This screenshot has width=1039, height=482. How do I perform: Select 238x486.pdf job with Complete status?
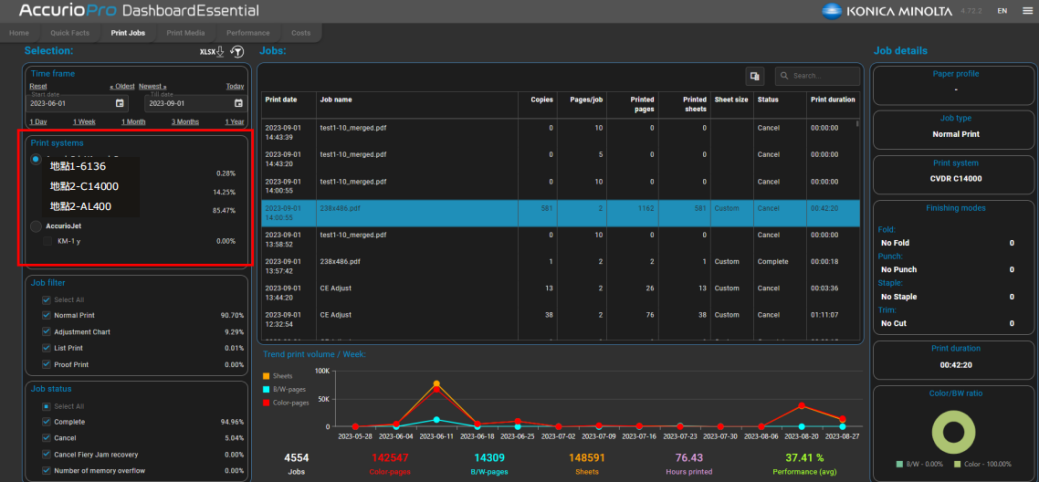559,267
